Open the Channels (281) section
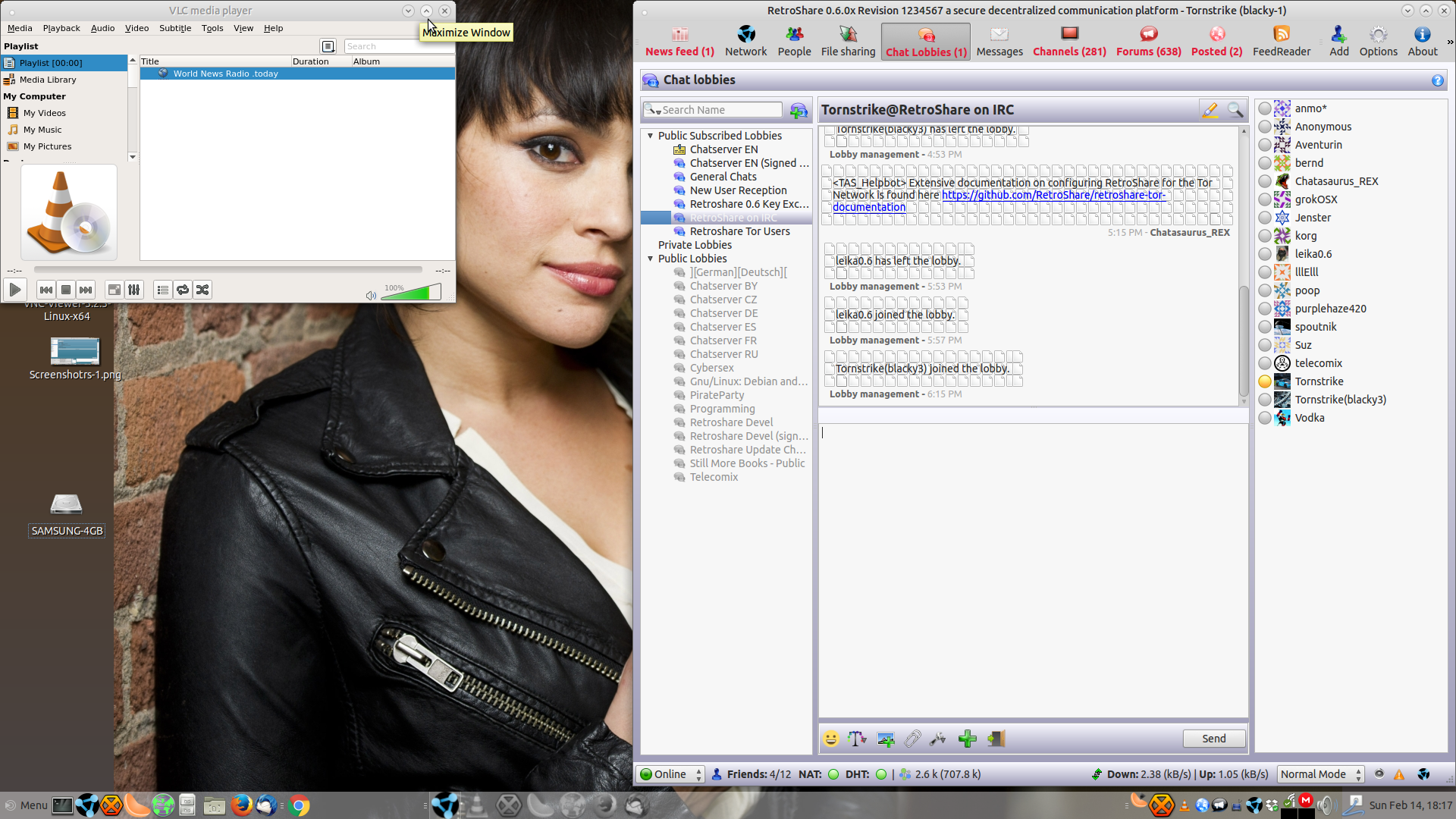This screenshot has height=819, width=1456. click(x=1069, y=42)
